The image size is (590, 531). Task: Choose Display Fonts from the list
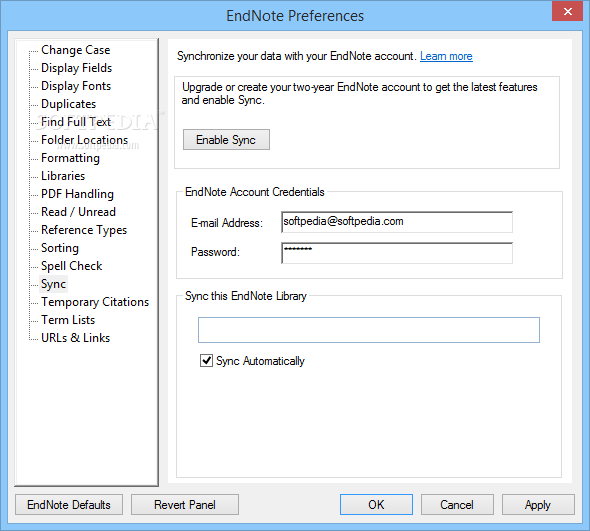[x=76, y=86]
